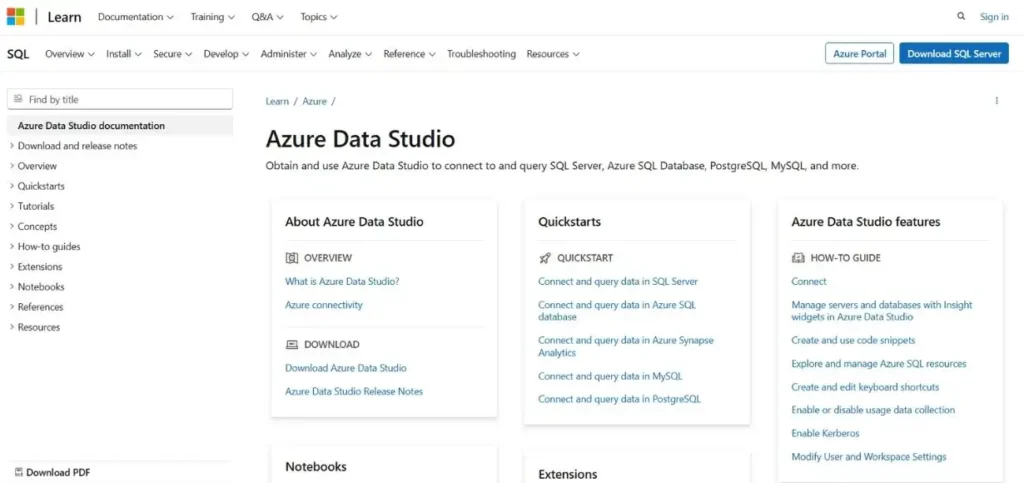1024x483 pixels.
Task: Click the Sign in link
Action: click(994, 17)
